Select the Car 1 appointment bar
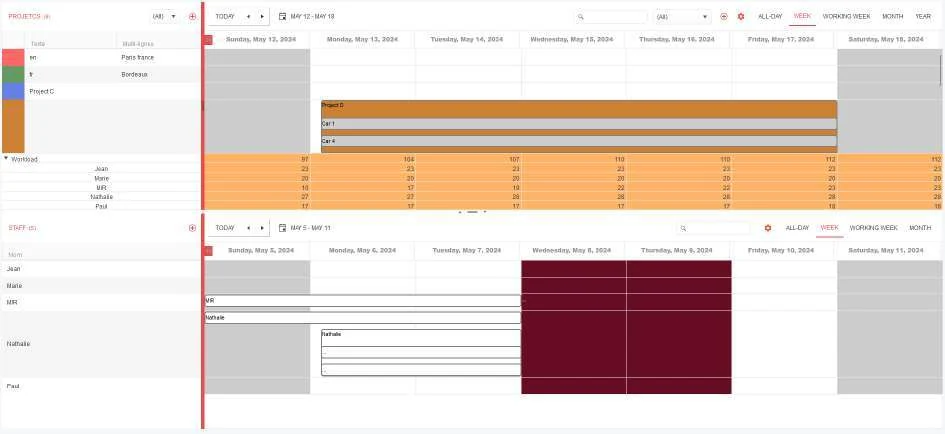This screenshot has height=434, width=945. [579, 124]
